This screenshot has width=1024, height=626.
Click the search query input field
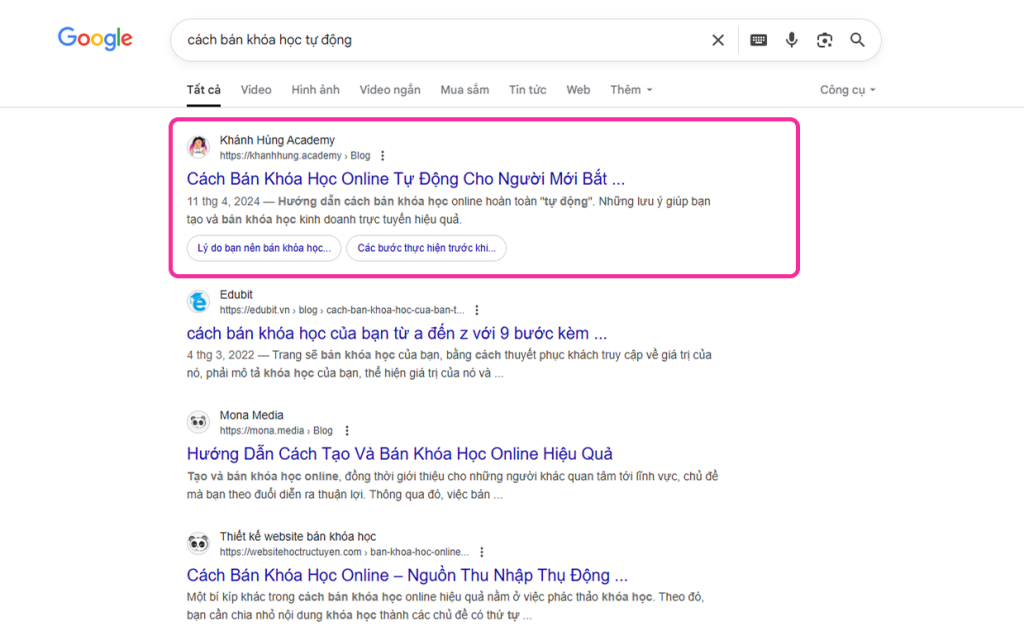(444, 40)
